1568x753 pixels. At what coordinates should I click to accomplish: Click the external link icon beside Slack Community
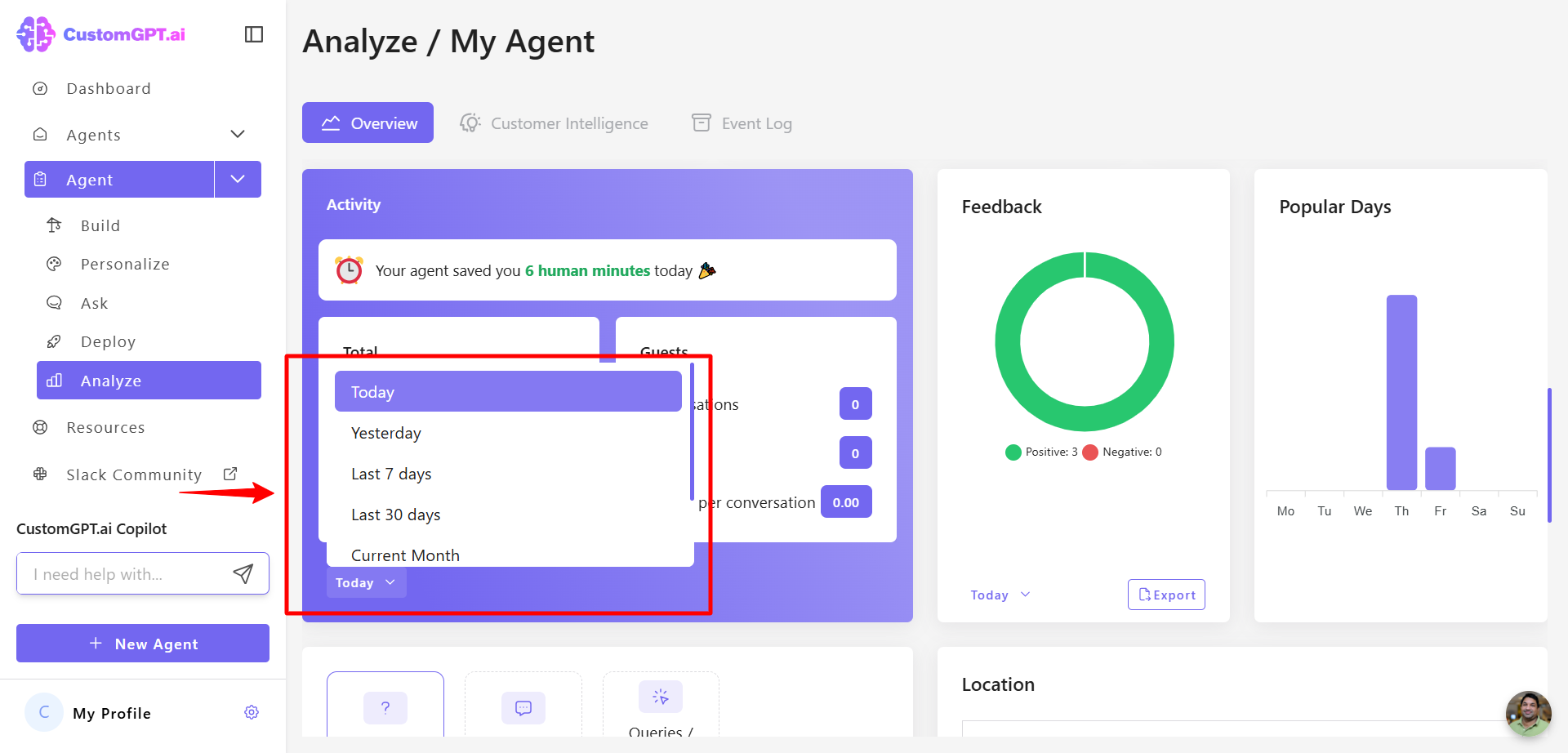(230, 474)
